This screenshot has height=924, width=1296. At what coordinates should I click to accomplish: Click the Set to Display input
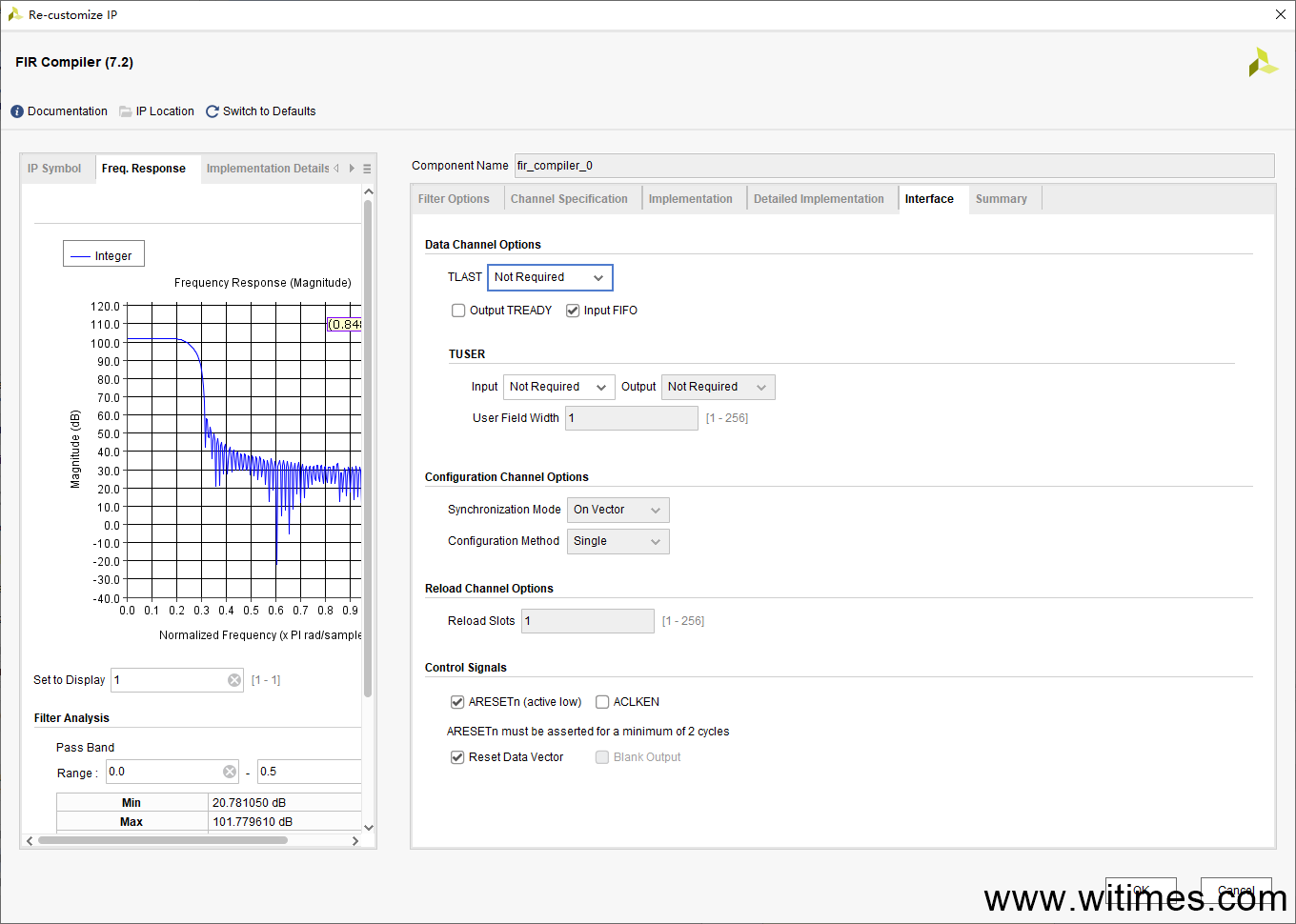click(x=177, y=680)
